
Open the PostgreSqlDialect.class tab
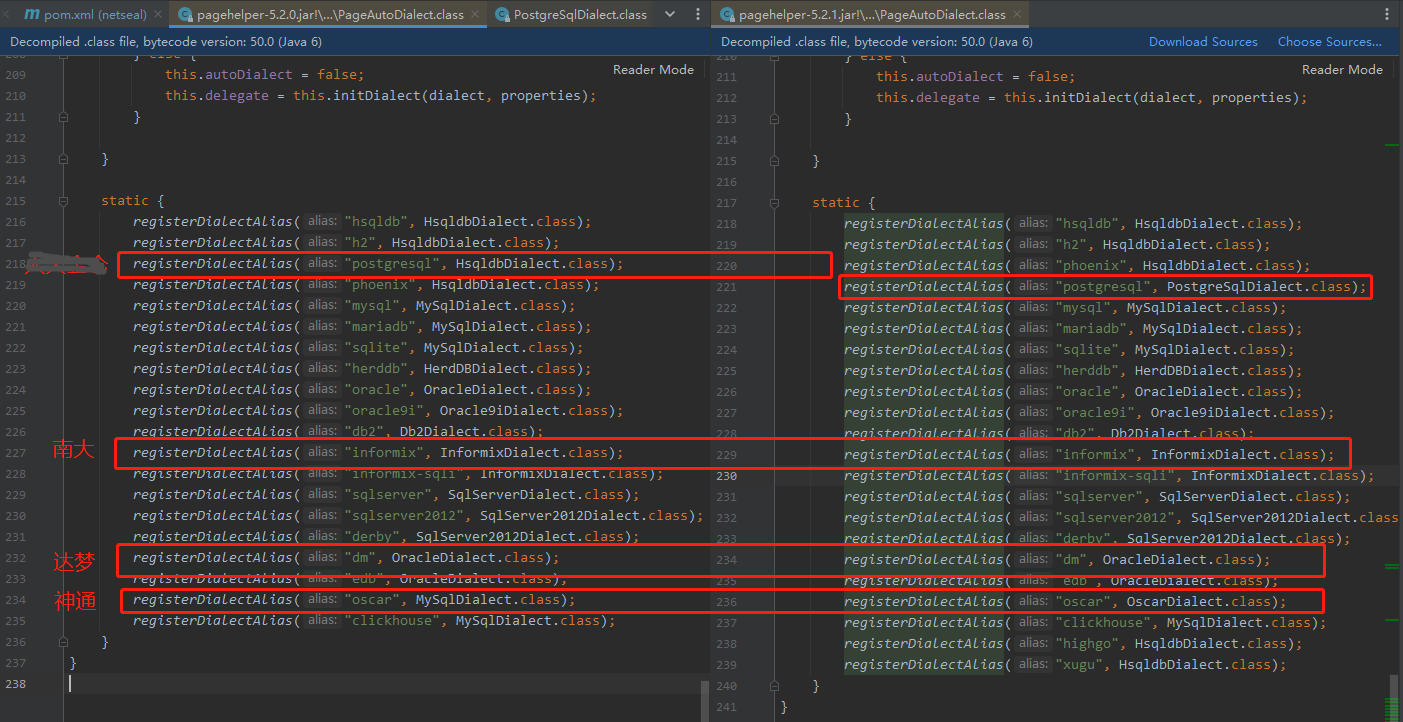[x=573, y=14]
